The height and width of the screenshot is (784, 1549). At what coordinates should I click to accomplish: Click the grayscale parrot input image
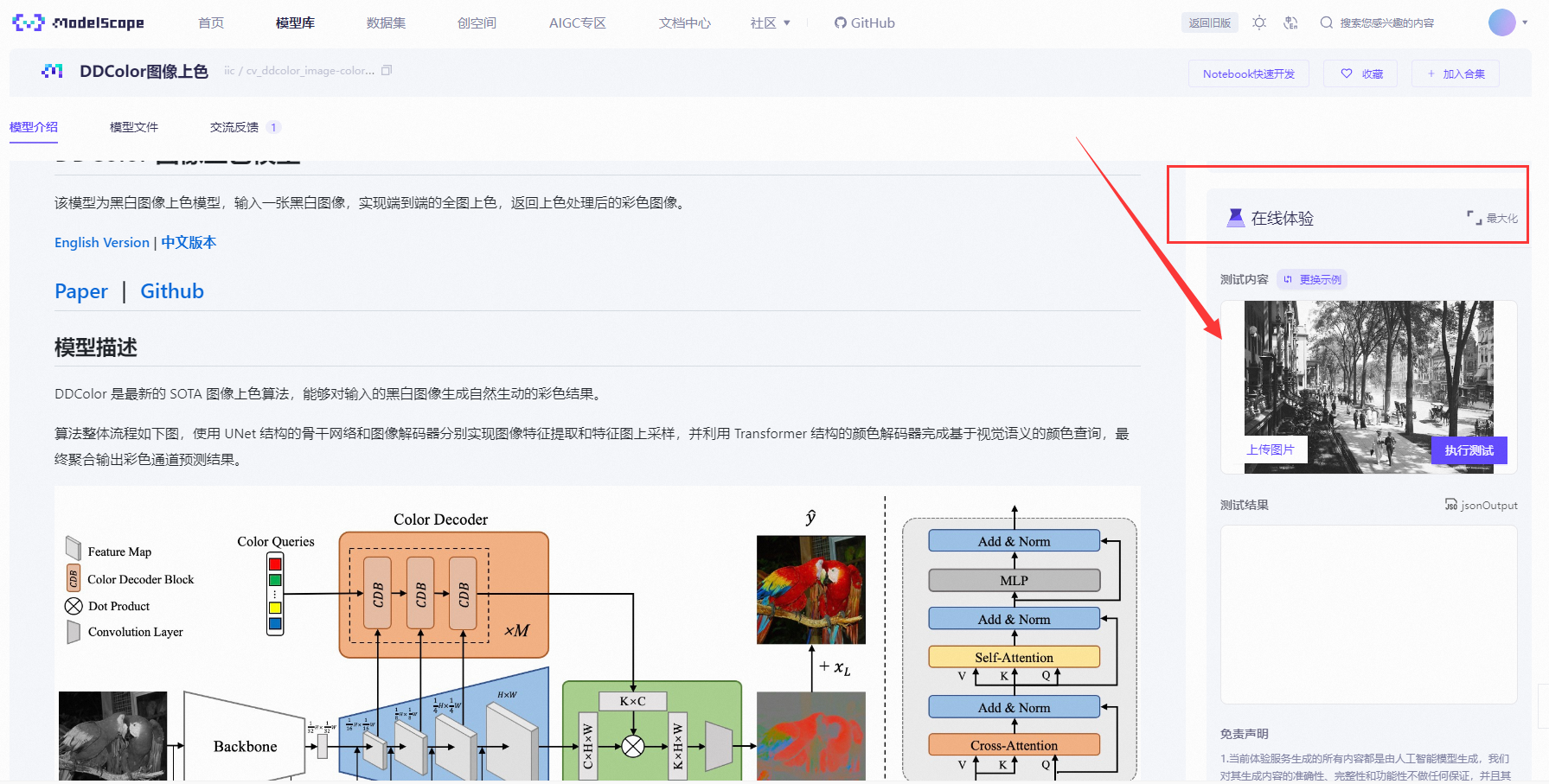(x=112, y=736)
